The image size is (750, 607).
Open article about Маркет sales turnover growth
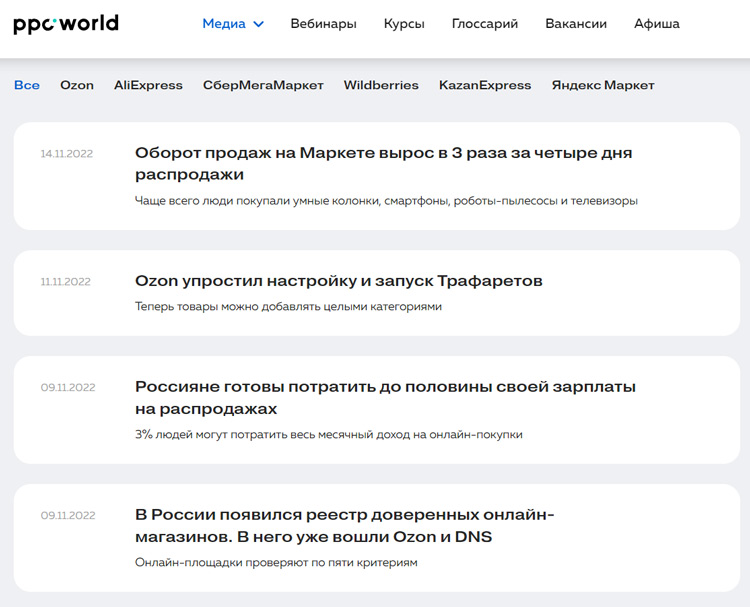coord(384,164)
